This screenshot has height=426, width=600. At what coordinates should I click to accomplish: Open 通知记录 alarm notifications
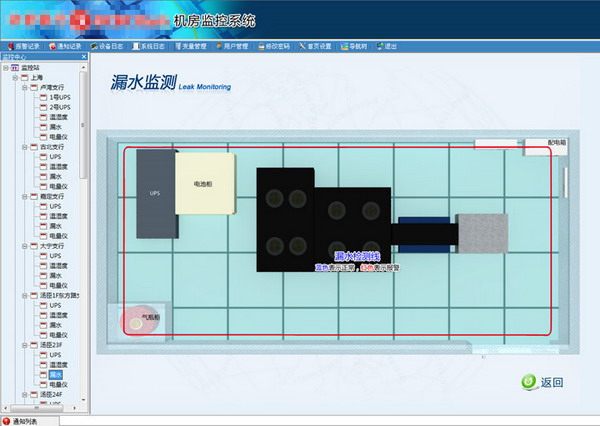pyautogui.click(x=68, y=46)
